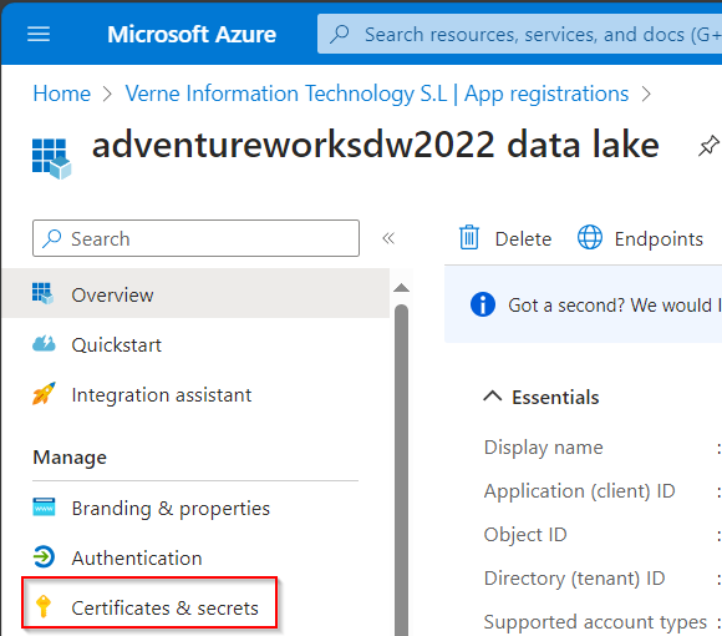
Task: Click the Essentials heading
Action: coord(555,398)
